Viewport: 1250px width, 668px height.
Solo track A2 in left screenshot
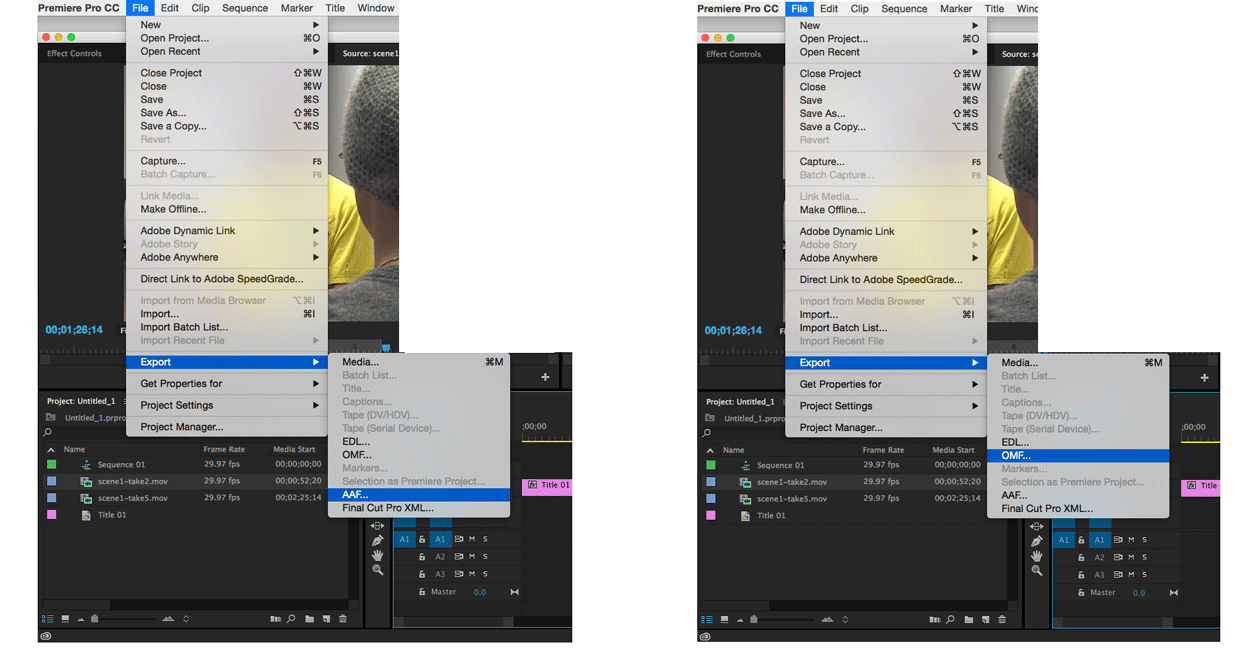click(x=485, y=557)
